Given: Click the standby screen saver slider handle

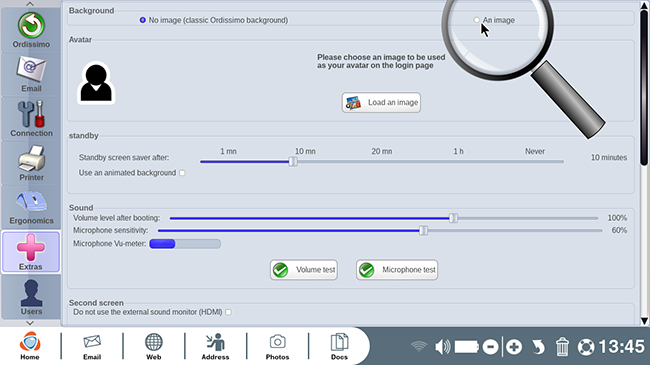Looking at the screenshot, I should pos(293,161).
